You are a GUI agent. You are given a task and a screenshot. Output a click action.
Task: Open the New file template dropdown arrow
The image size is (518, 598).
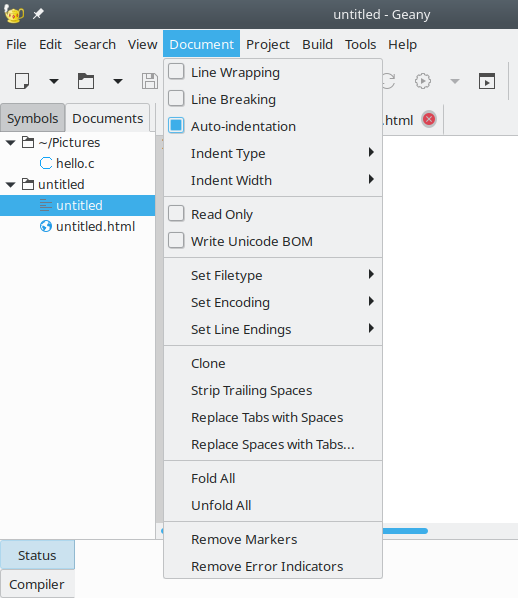click(x=54, y=81)
